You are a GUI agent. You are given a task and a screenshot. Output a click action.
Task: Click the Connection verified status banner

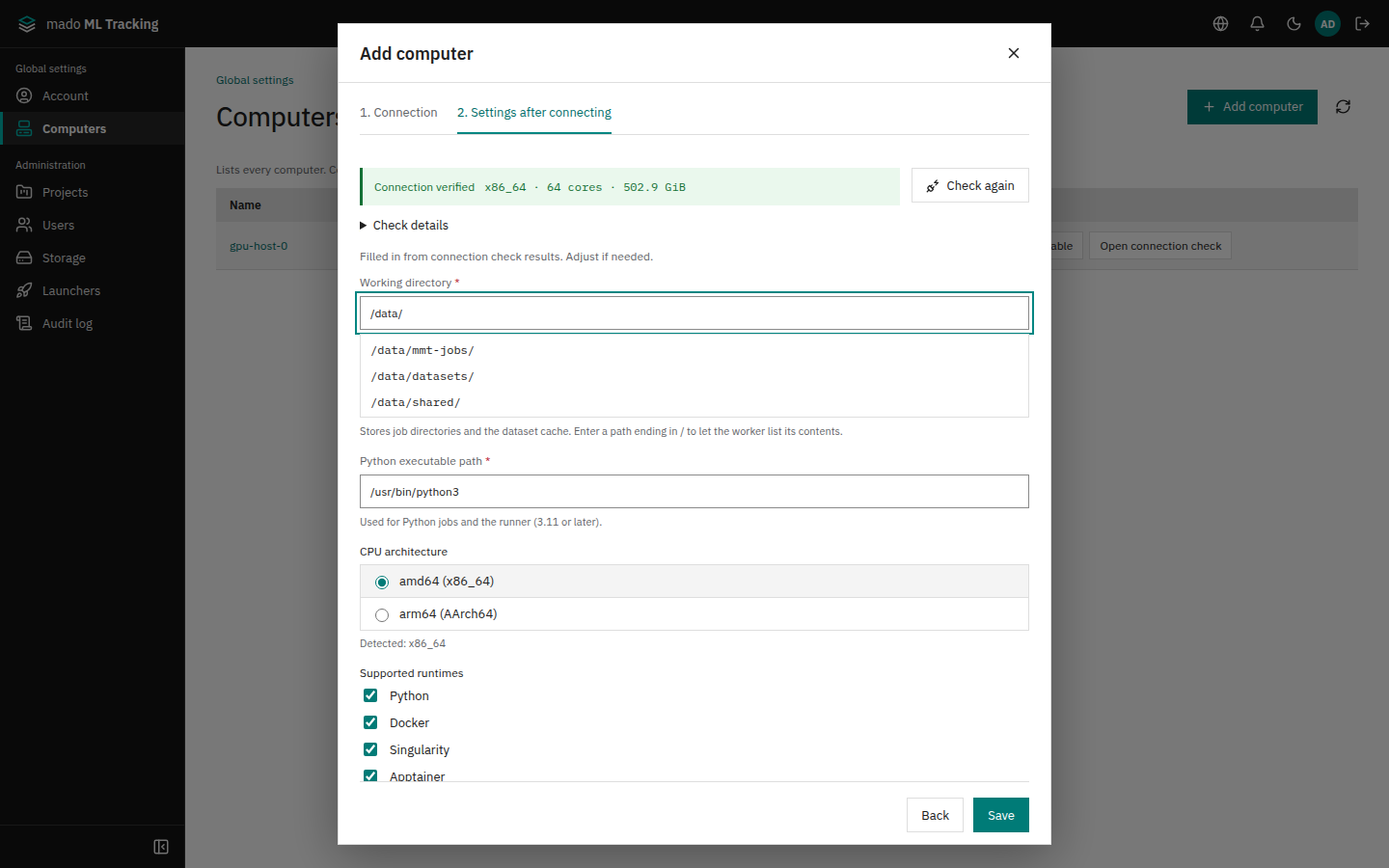630,187
